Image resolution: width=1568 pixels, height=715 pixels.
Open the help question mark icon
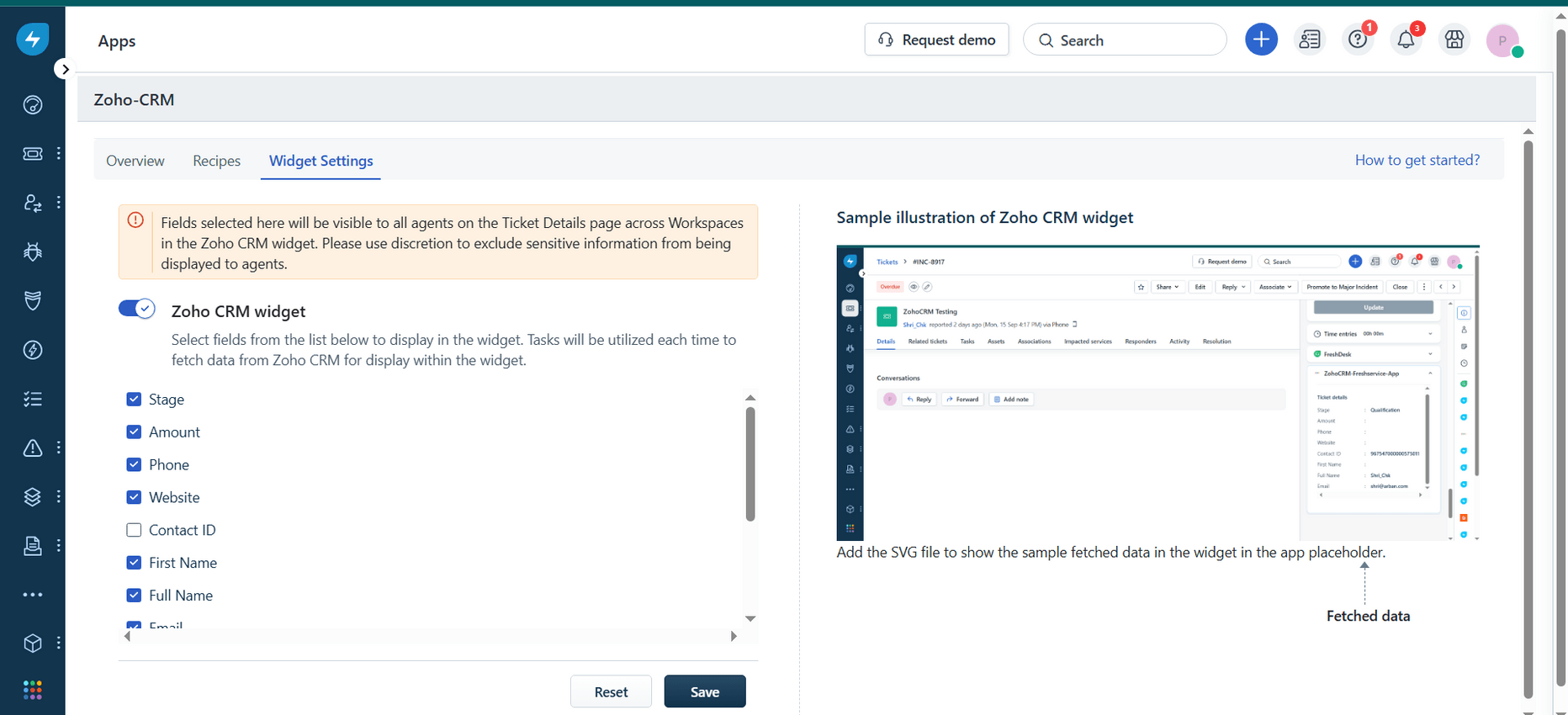[1358, 40]
